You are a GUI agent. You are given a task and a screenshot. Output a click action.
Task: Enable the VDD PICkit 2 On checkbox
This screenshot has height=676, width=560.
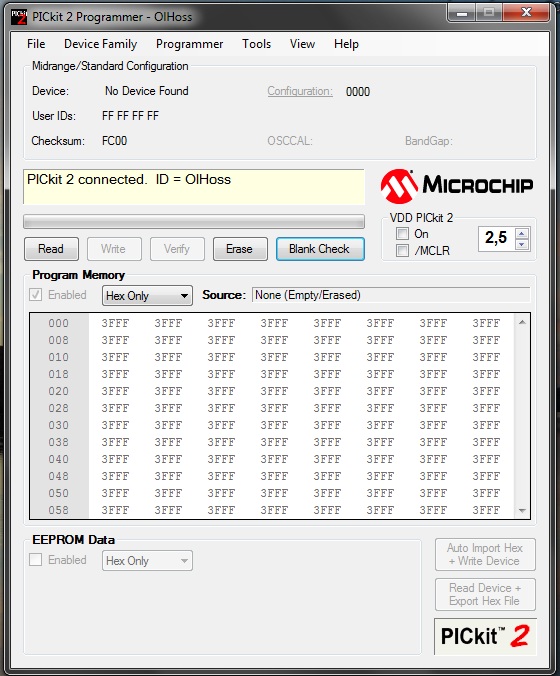click(402, 234)
